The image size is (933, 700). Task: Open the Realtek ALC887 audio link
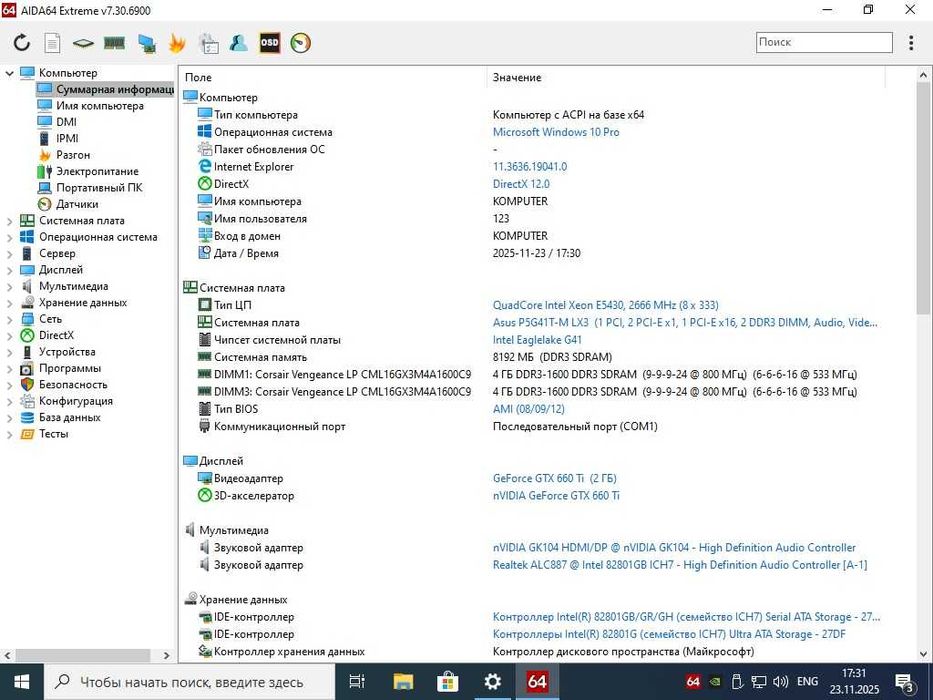click(x=680, y=565)
